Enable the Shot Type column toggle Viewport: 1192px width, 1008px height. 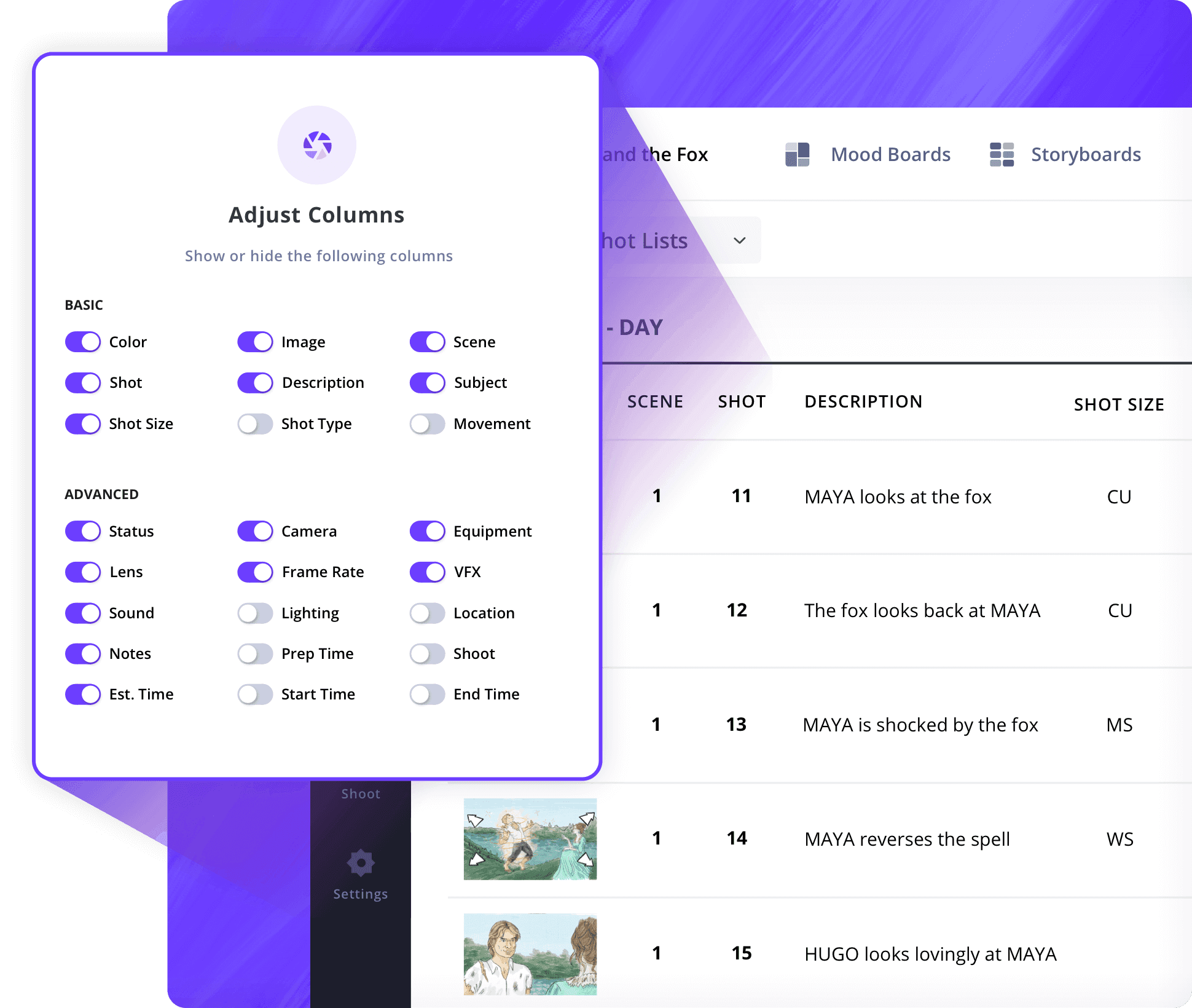pyautogui.click(x=255, y=423)
